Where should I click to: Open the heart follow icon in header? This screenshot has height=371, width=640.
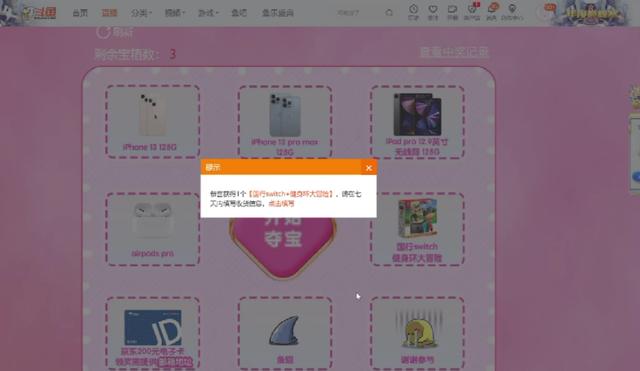click(433, 12)
